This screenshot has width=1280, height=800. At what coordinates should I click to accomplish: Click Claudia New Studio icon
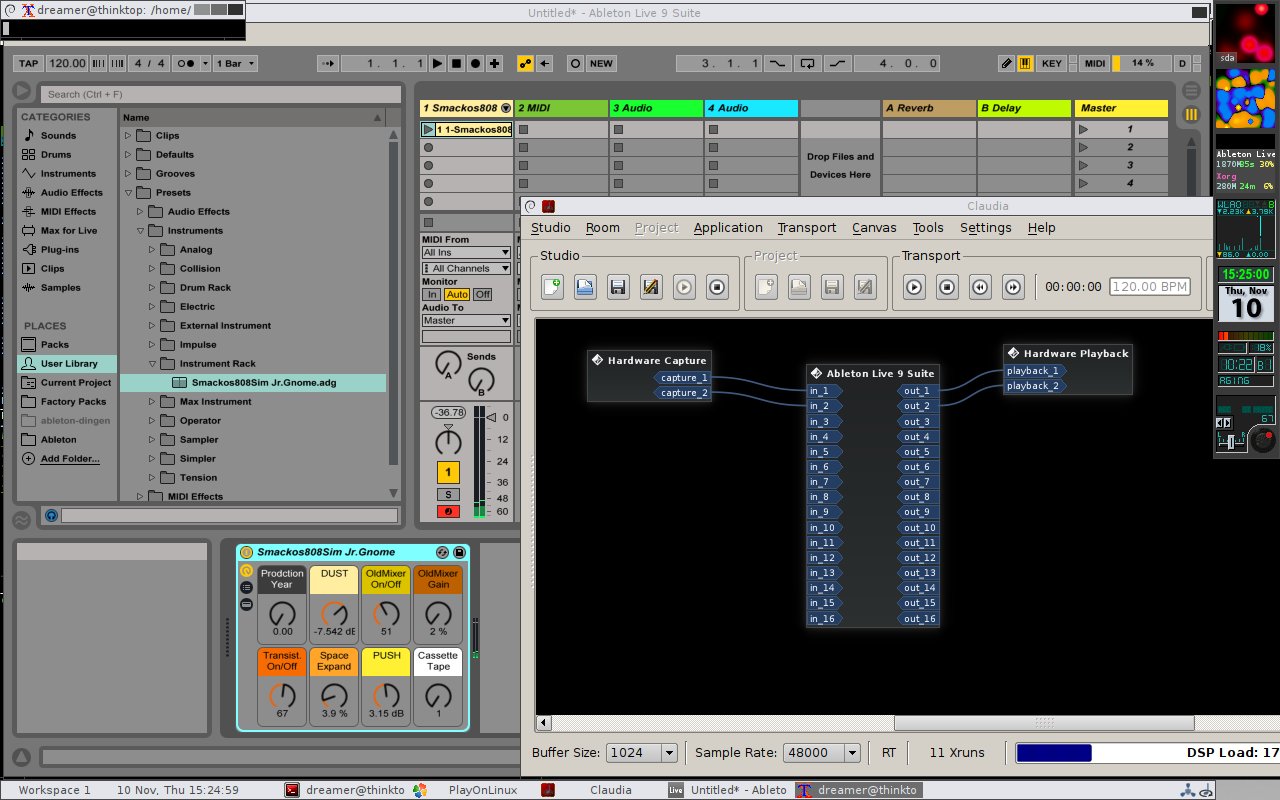tap(552, 287)
